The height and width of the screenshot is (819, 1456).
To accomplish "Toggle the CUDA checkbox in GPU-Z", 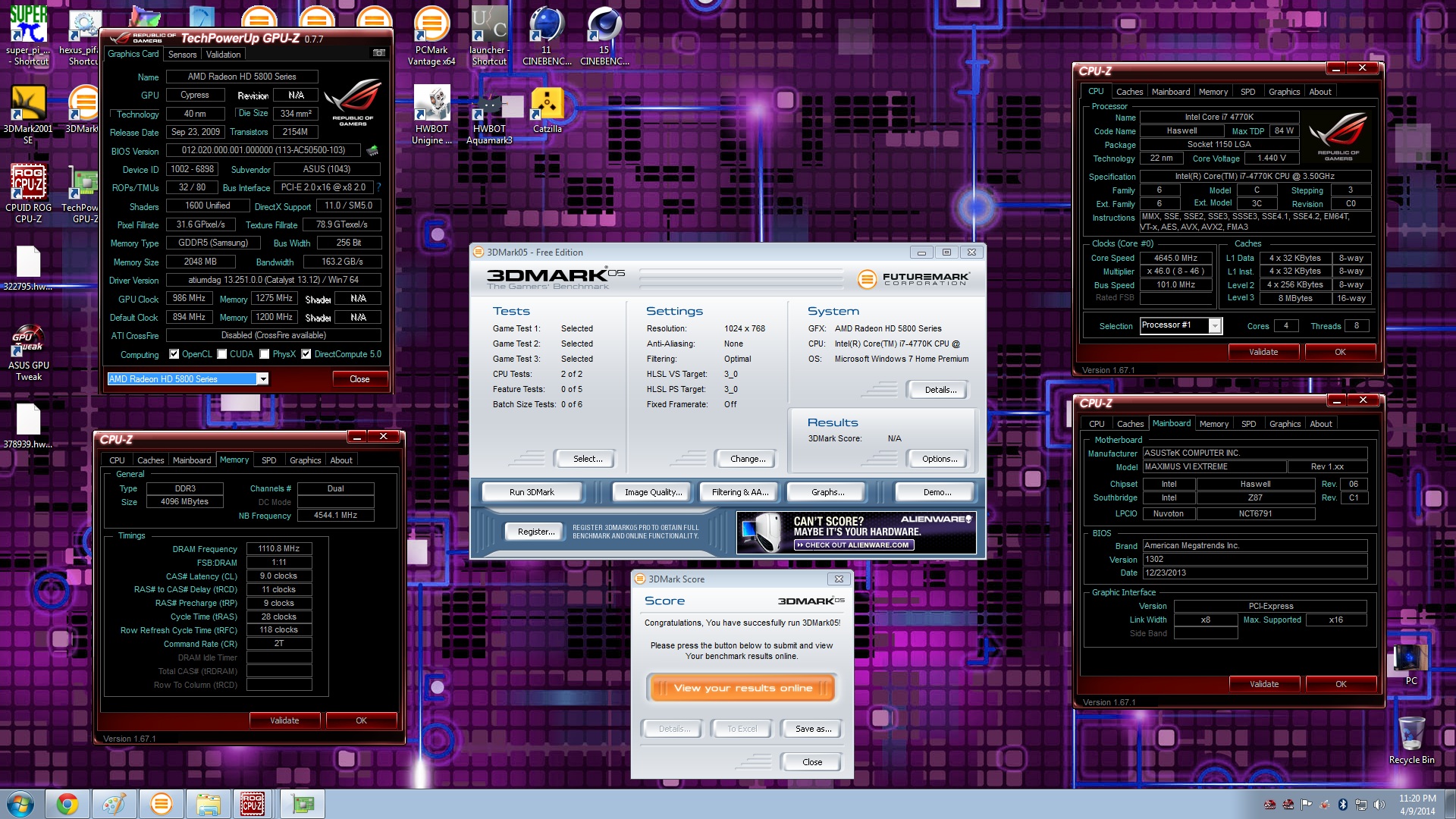I will point(222,354).
